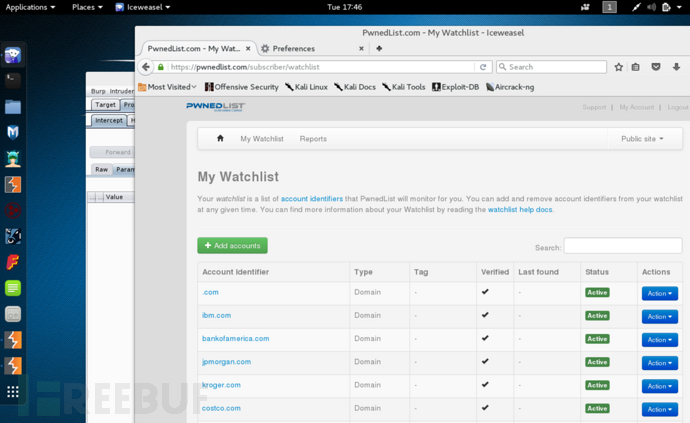
Task: Launch Faraday F icon in the dock
Action: coord(13,262)
